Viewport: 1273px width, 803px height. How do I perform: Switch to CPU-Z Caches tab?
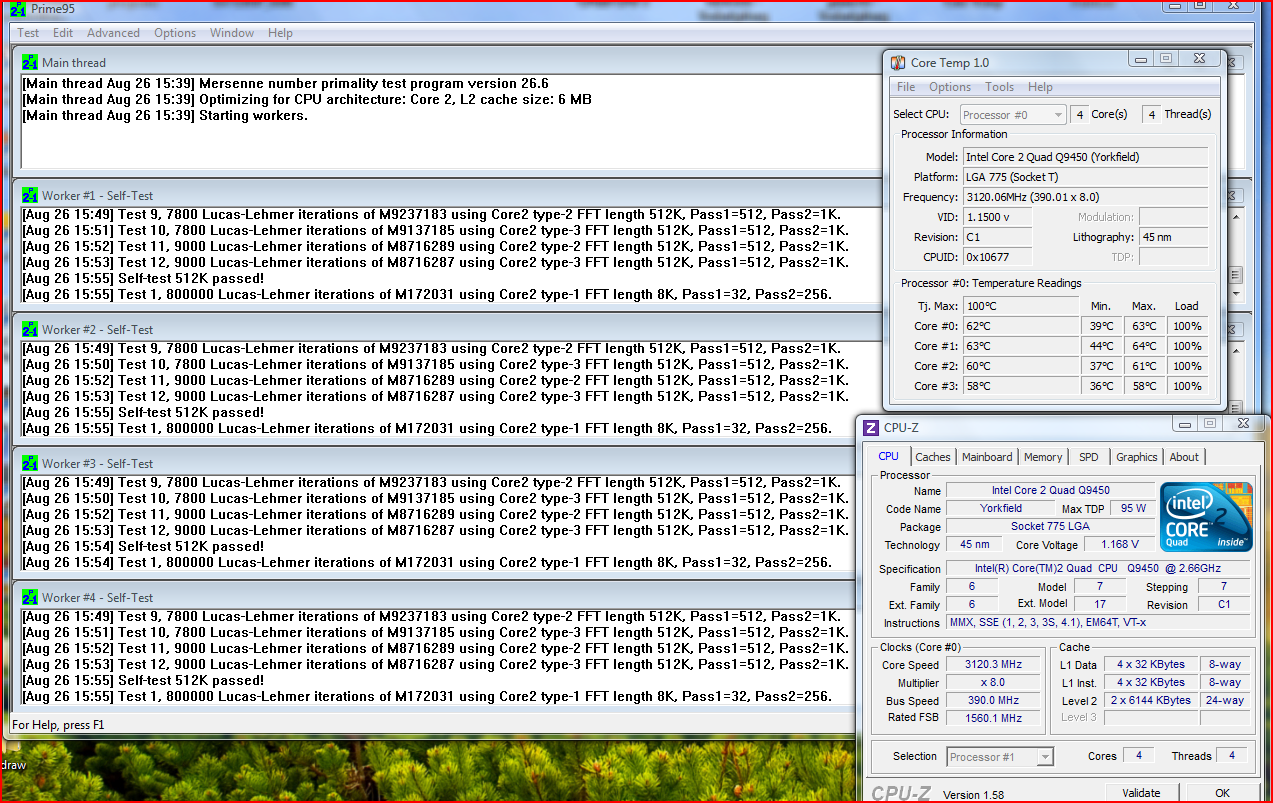click(933, 457)
